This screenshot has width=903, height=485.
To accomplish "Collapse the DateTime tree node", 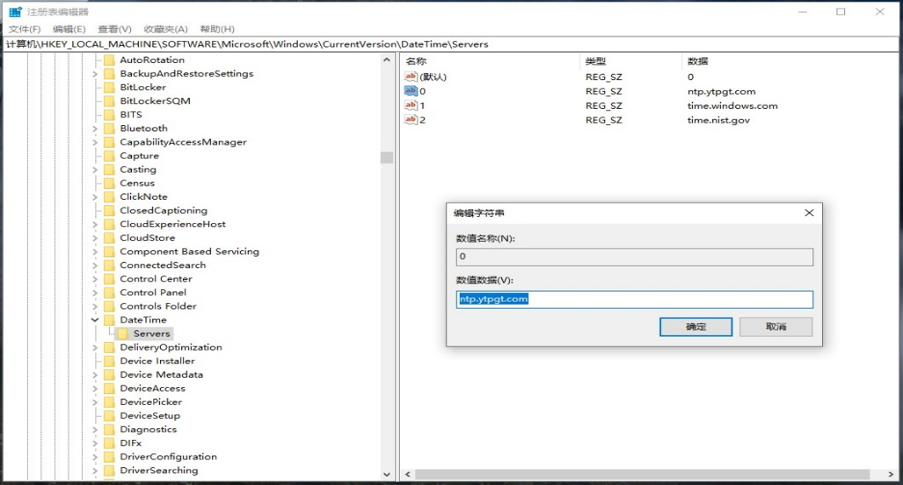I will pyautogui.click(x=96, y=320).
